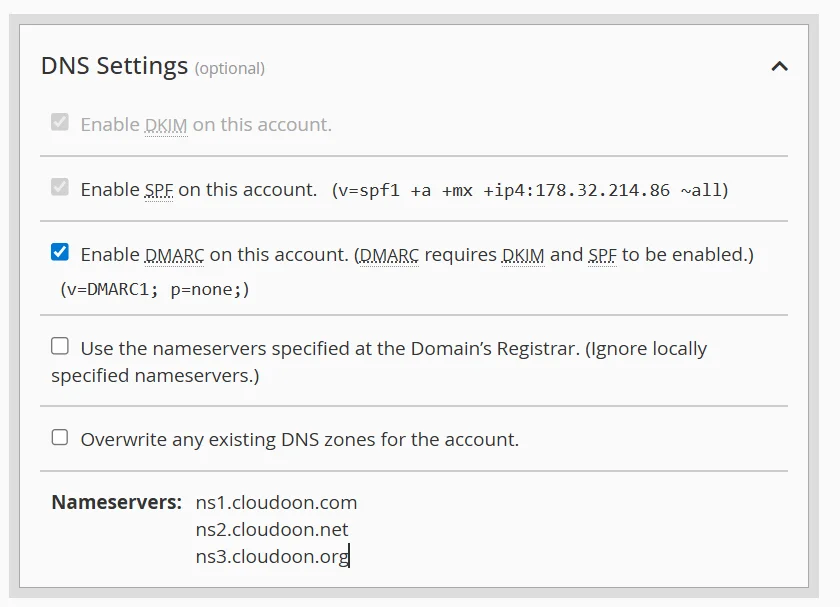Viewport: 840px width, 607px height.
Task: Click the ns3.cloudoon.org nameserver field
Action: [272, 556]
